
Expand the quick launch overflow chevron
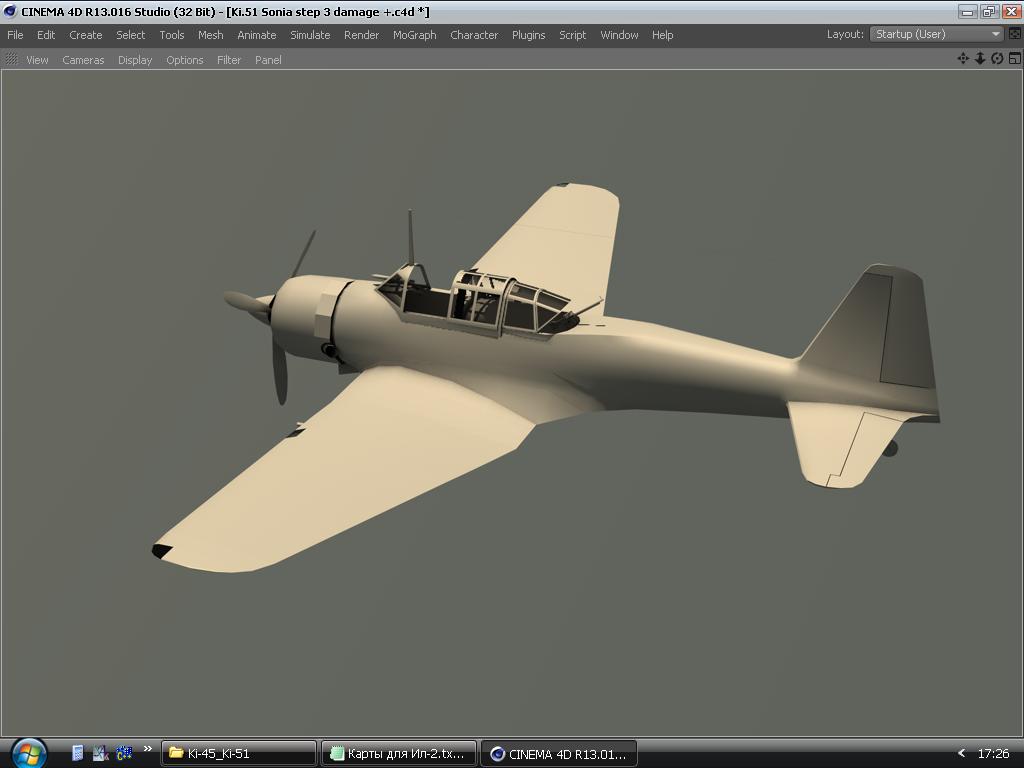pos(148,749)
